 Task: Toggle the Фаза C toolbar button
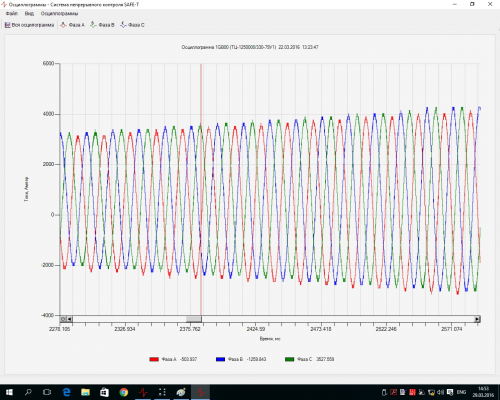coord(132,25)
